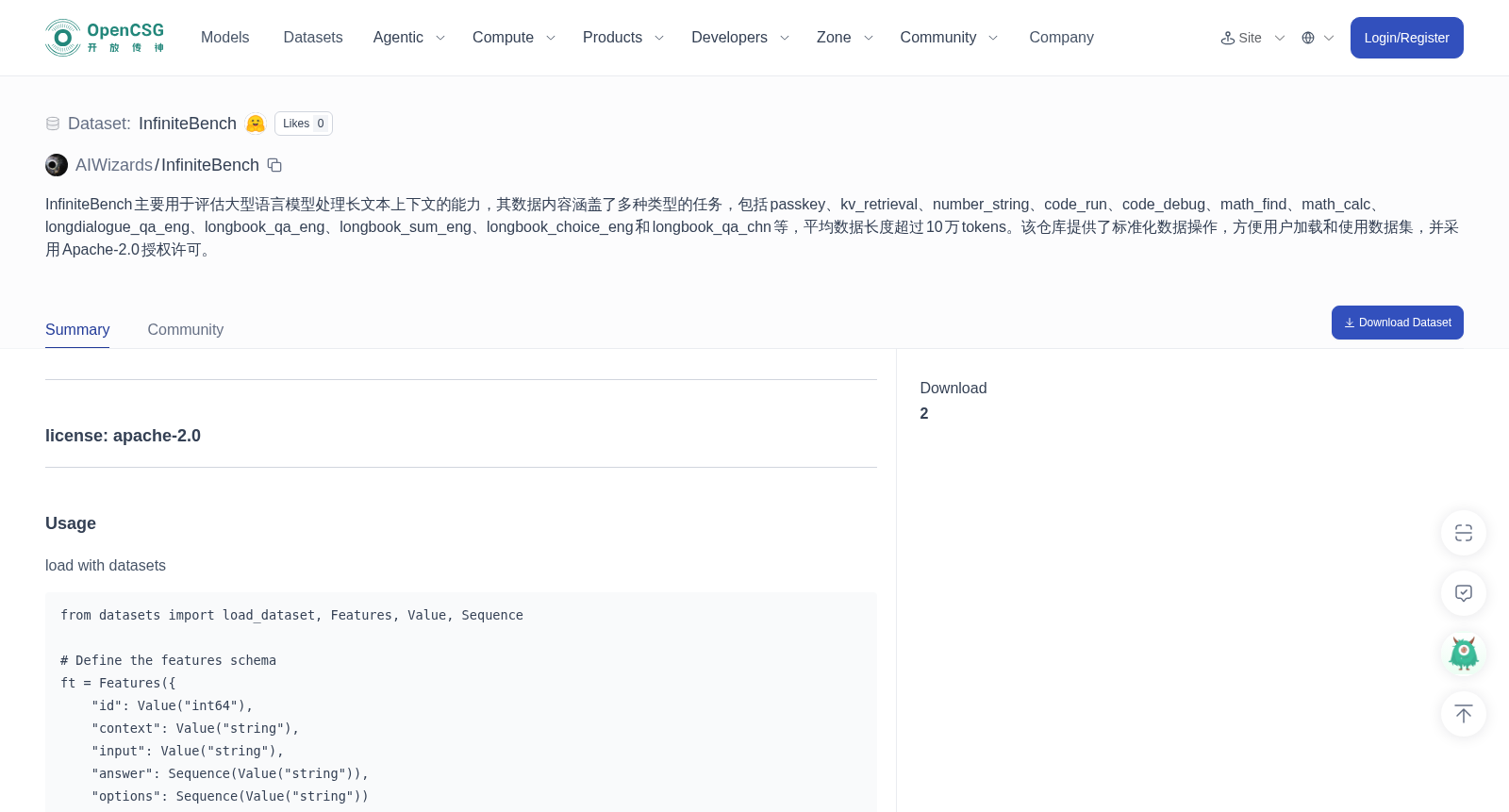
Task: Click the AIWizards avatar image
Action: pyautogui.click(x=57, y=165)
